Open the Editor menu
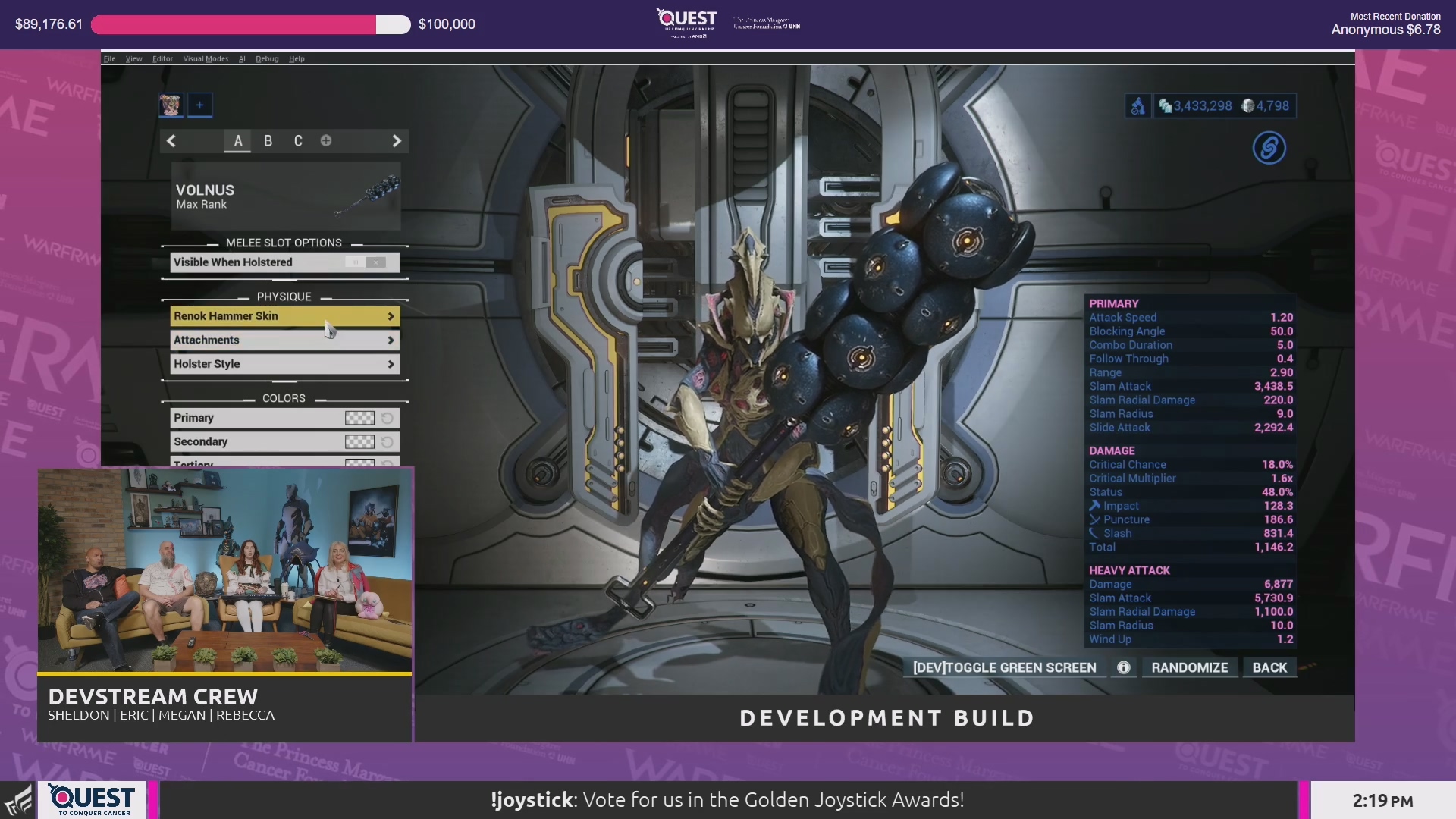This screenshot has height=819, width=1456. [163, 58]
